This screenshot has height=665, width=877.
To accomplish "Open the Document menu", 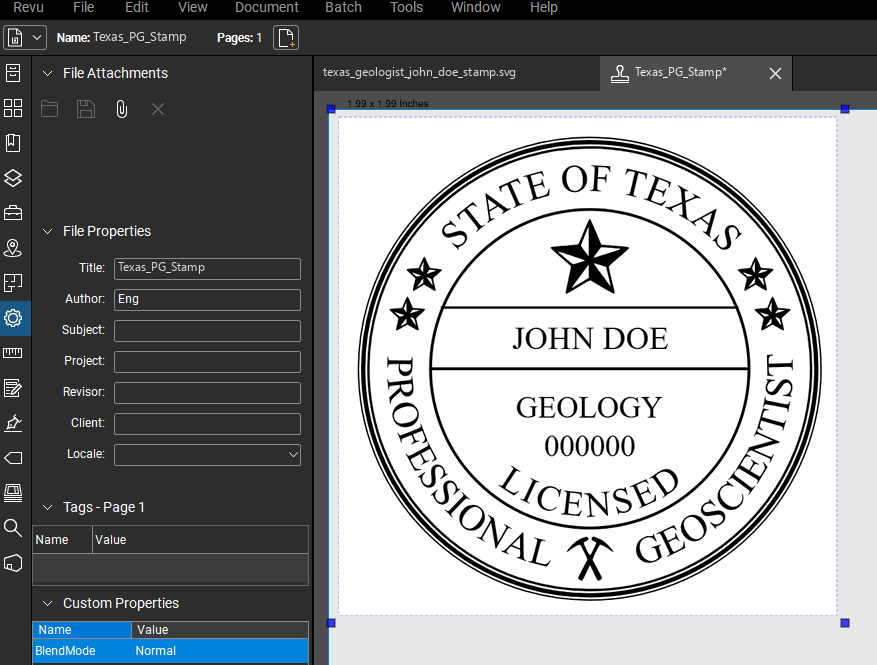I will [267, 7].
